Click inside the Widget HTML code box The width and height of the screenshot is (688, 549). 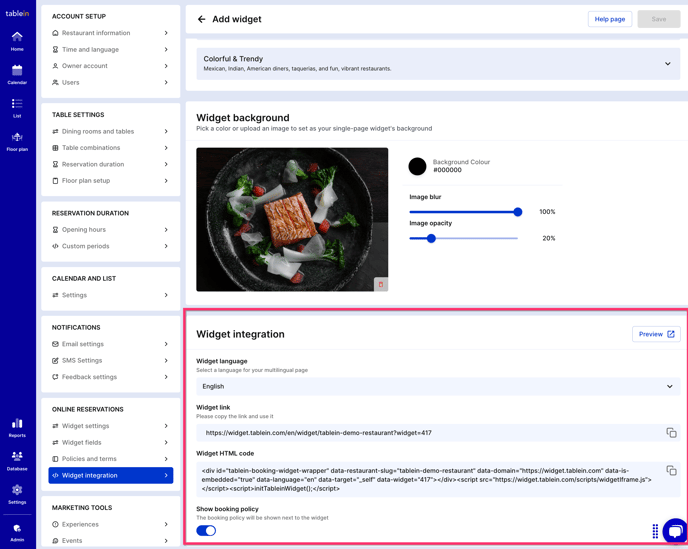pos(438,479)
